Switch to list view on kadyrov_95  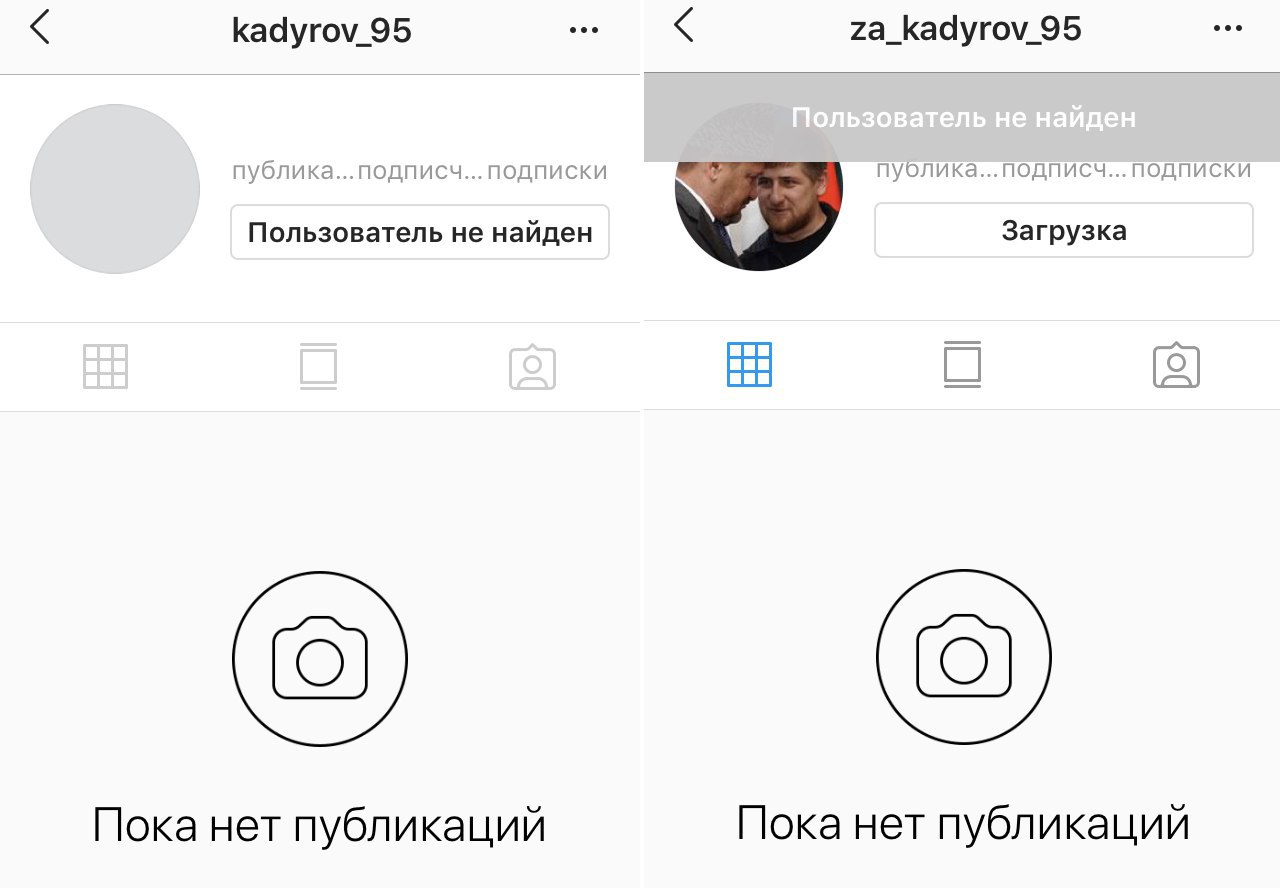coord(318,367)
